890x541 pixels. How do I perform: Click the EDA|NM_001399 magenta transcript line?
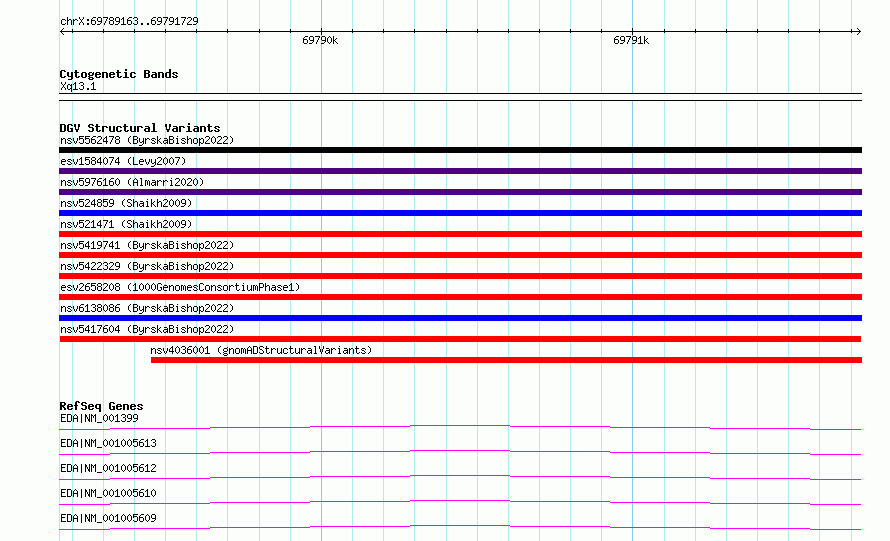tap(460, 427)
